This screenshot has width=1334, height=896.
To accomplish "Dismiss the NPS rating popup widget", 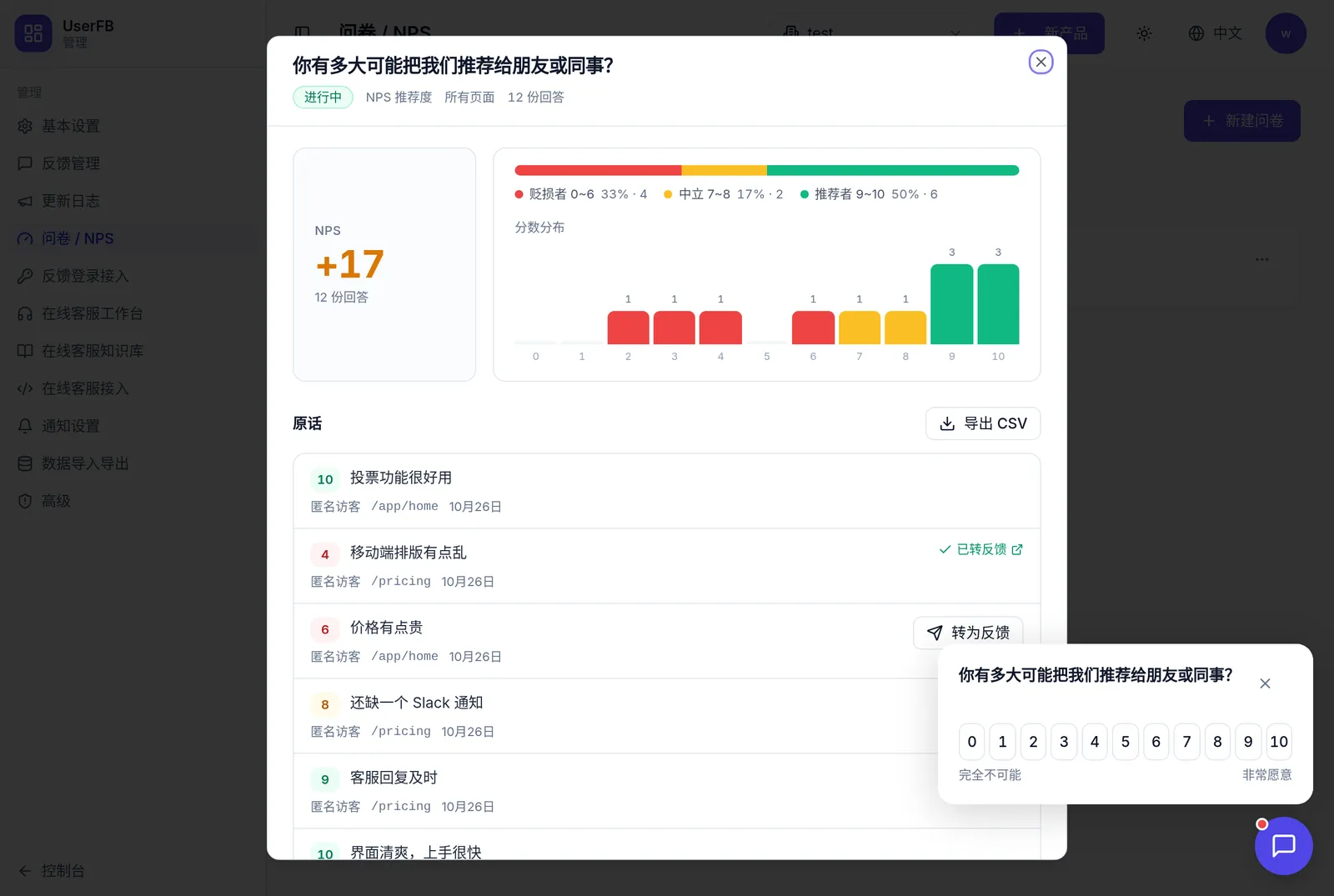I will (1265, 683).
